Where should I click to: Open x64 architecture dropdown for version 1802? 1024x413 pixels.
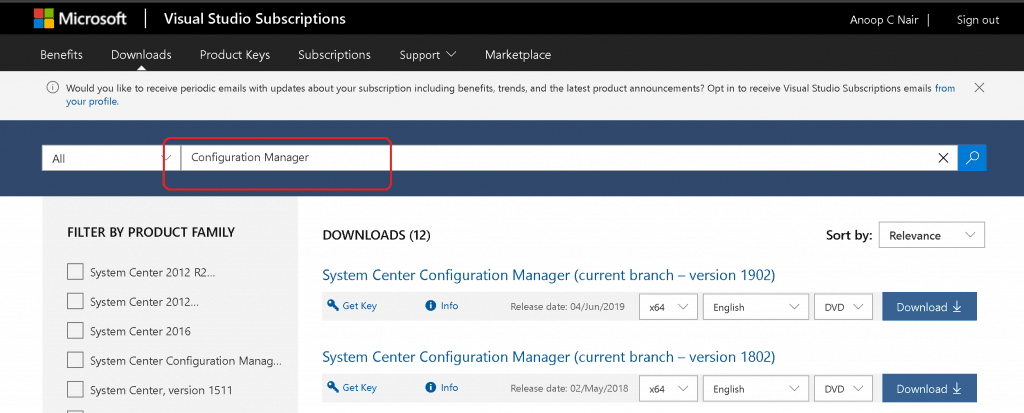pyautogui.click(x=668, y=388)
